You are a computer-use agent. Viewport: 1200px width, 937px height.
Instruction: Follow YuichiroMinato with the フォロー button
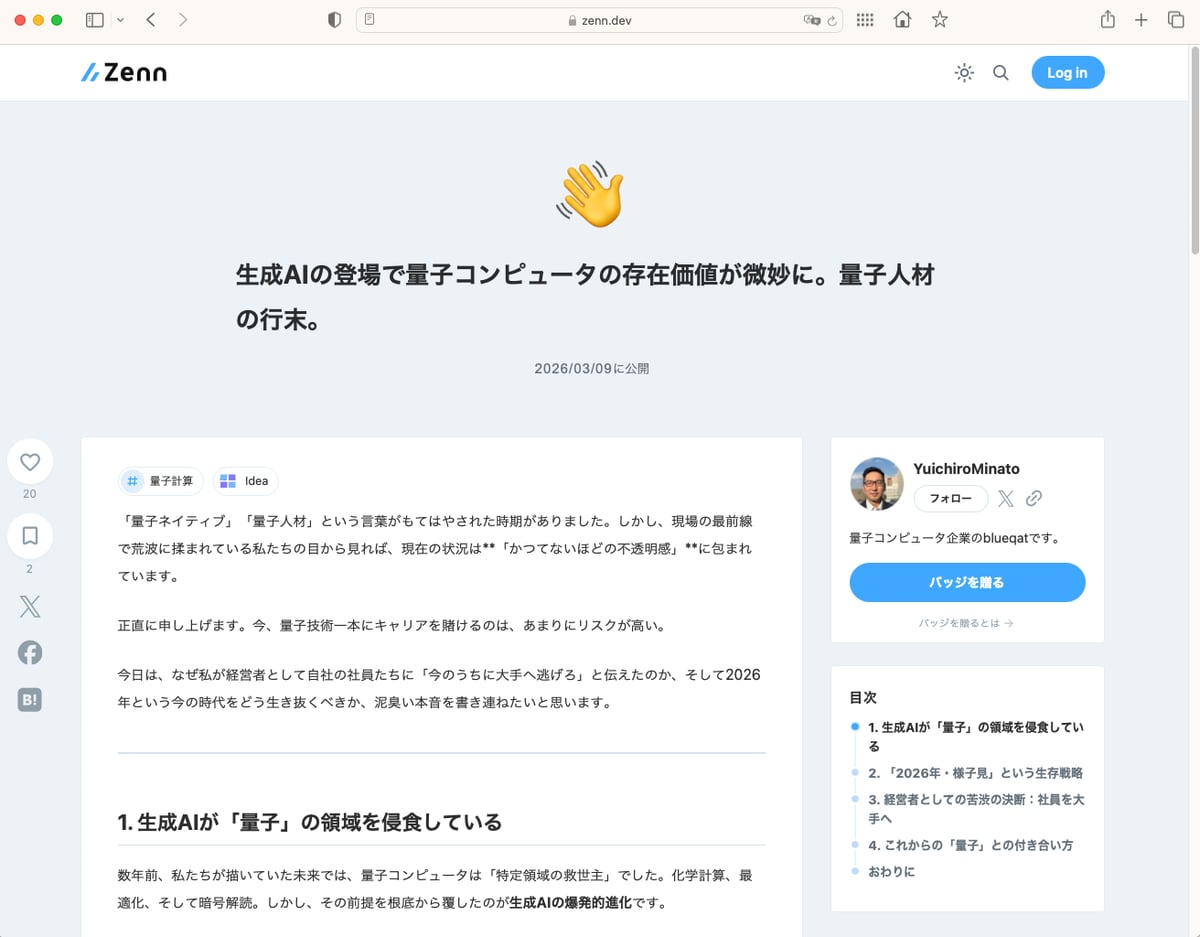coord(950,498)
